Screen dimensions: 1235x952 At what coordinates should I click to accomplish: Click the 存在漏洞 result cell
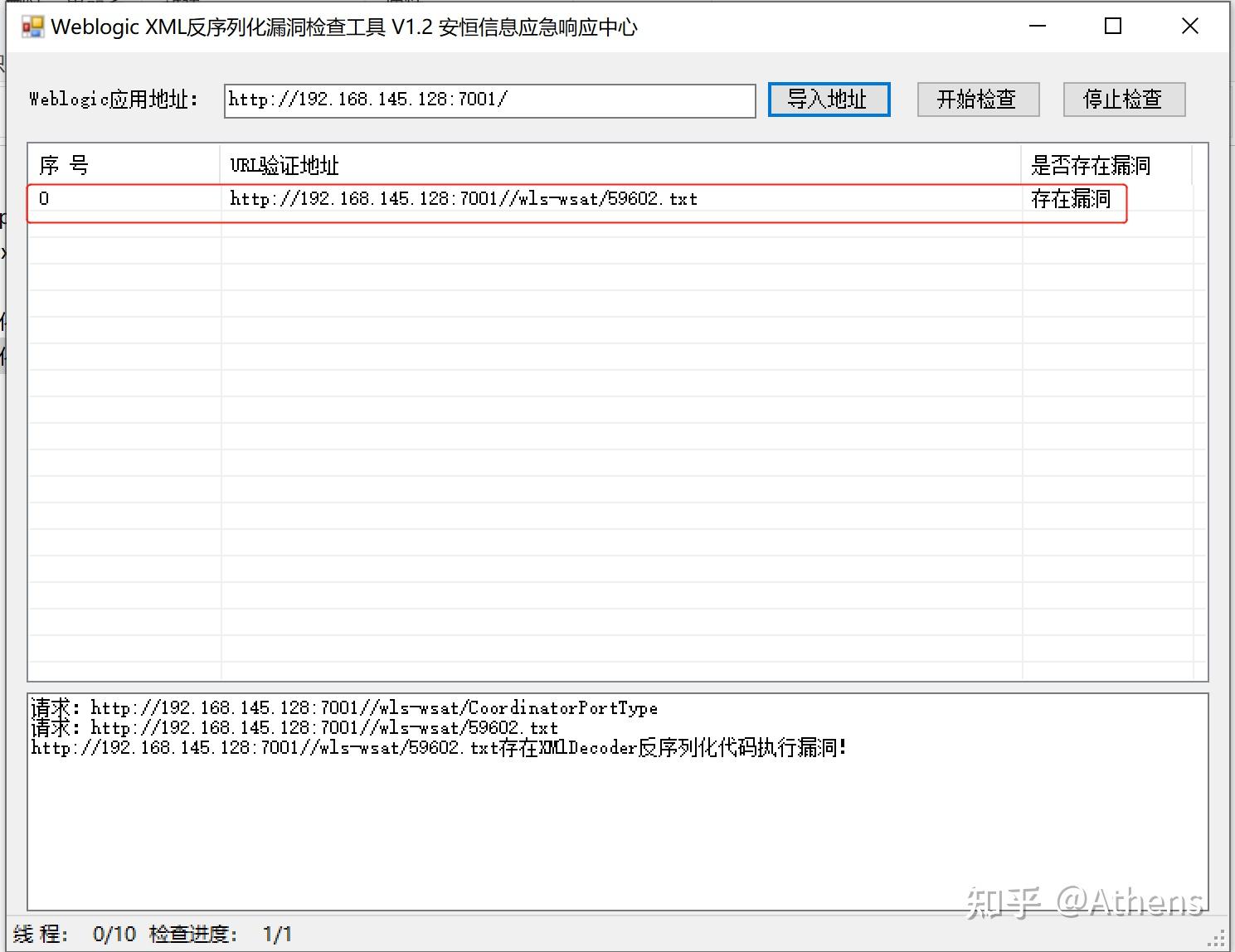[x=1070, y=199]
